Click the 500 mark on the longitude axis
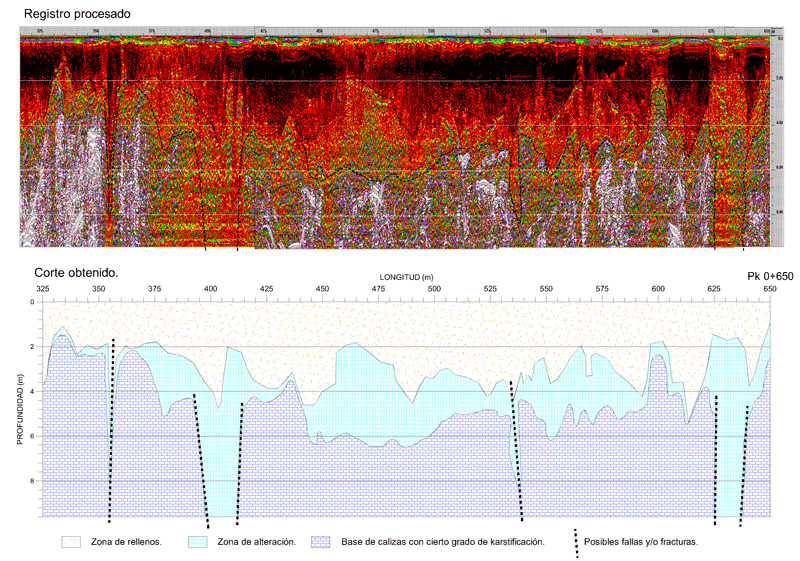The image size is (800, 561). [x=434, y=289]
